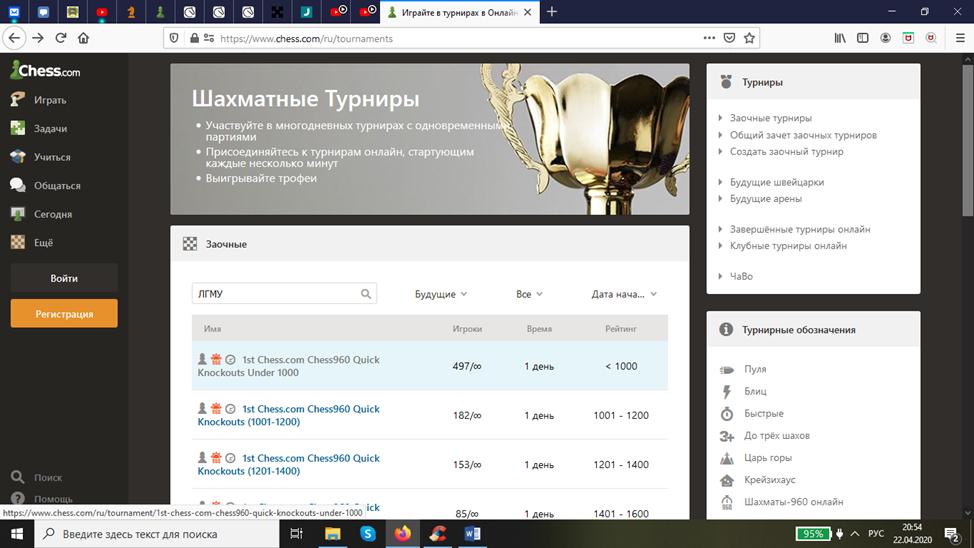Open Chess960 Quick Knockouts (1001-1200) tournament
The width and height of the screenshot is (974, 548).
289,415
